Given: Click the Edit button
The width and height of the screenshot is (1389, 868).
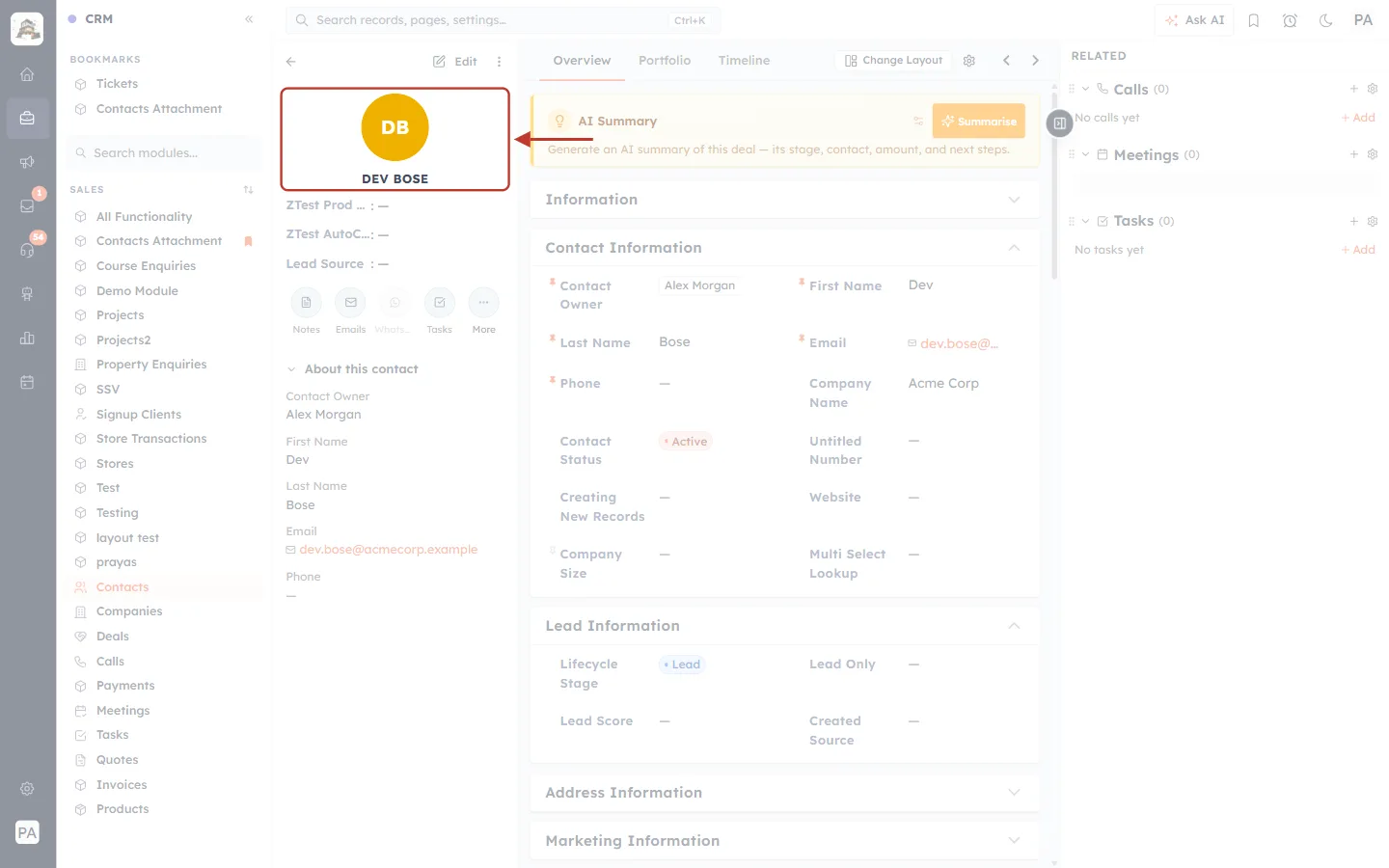Looking at the screenshot, I should [455, 62].
